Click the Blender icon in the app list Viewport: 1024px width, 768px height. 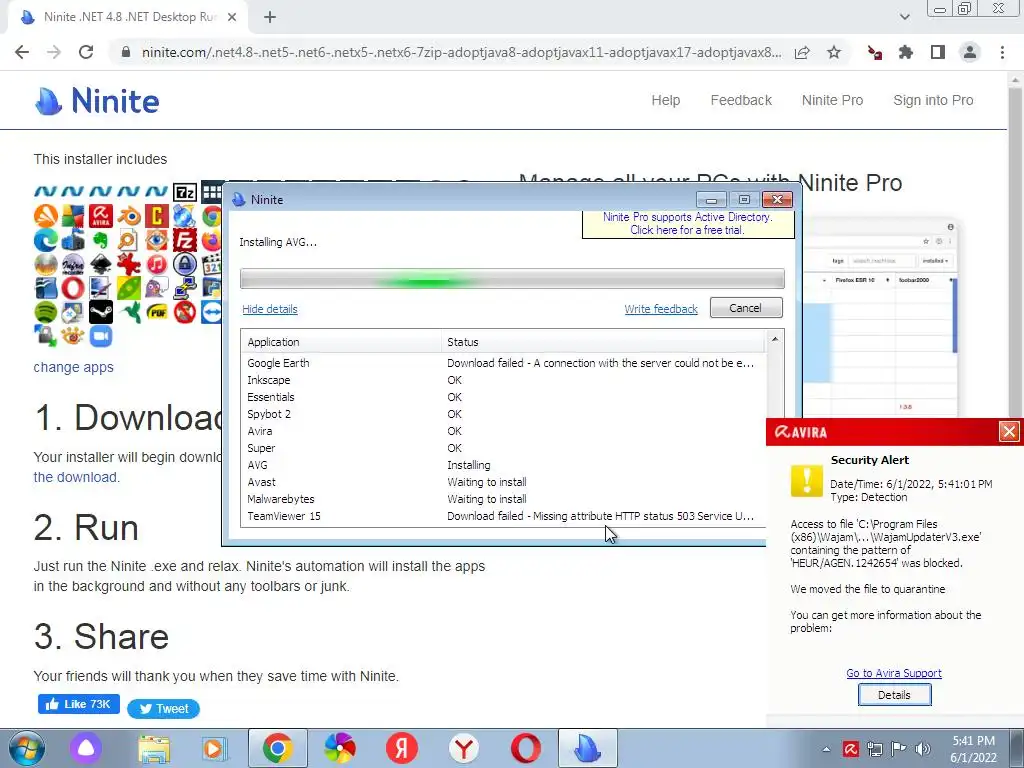[x=129, y=216]
